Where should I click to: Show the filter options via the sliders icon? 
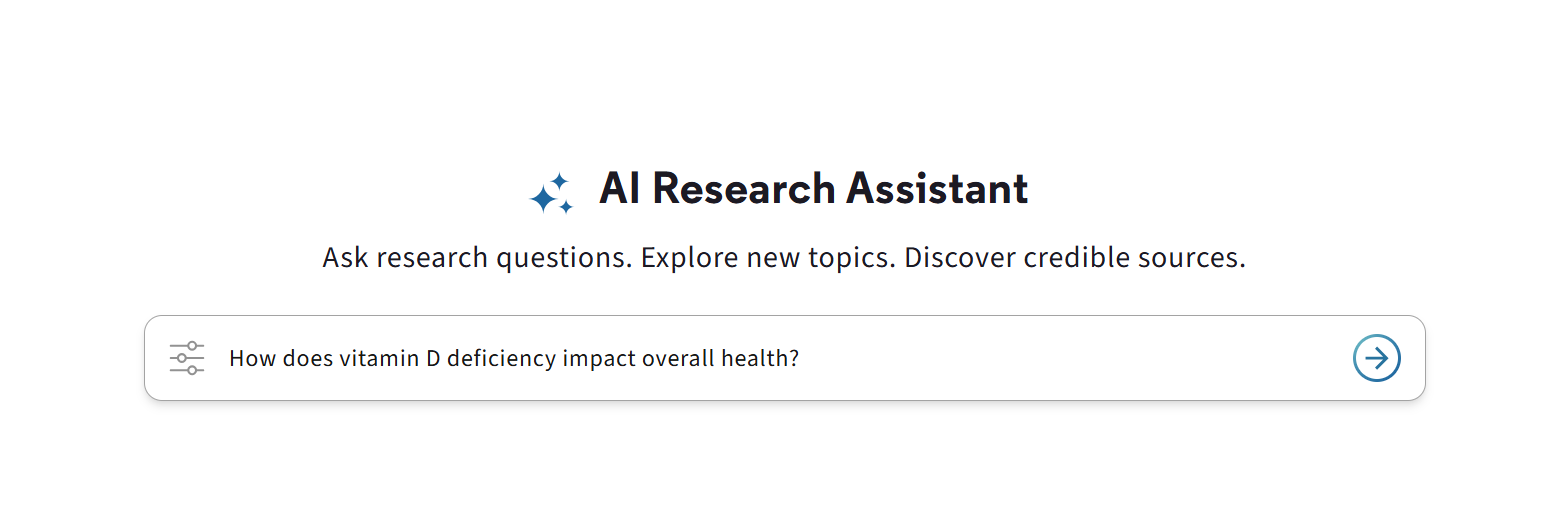pyautogui.click(x=187, y=358)
